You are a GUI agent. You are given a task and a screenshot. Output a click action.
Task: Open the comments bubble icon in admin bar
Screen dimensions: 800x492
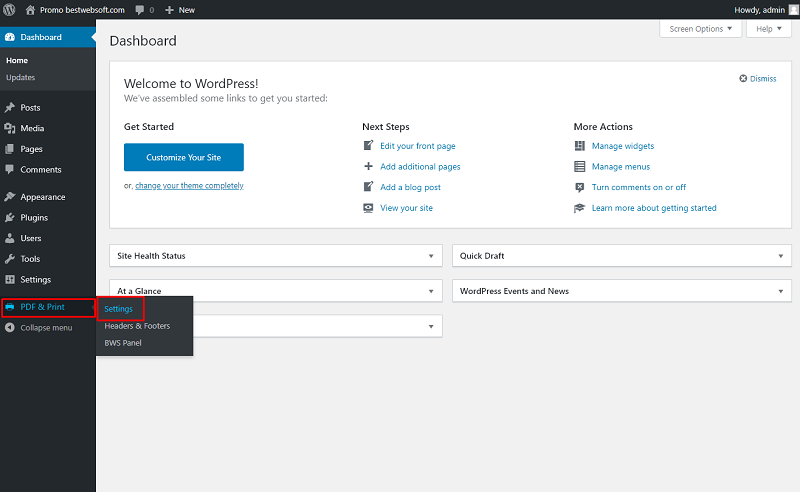pyautogui.click(x=140, y=10)
